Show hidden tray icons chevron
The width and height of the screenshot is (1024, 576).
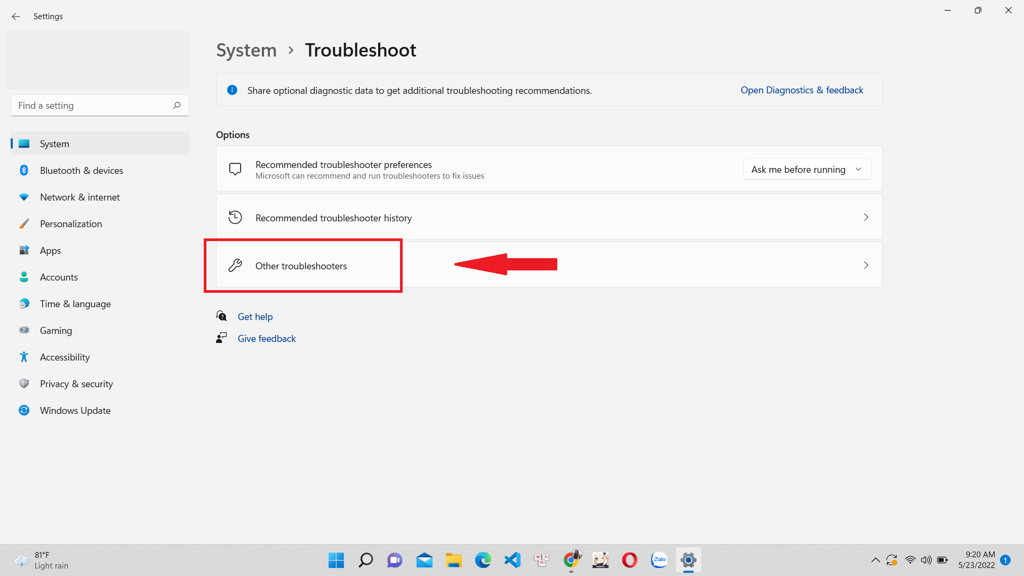pos(875,560)
